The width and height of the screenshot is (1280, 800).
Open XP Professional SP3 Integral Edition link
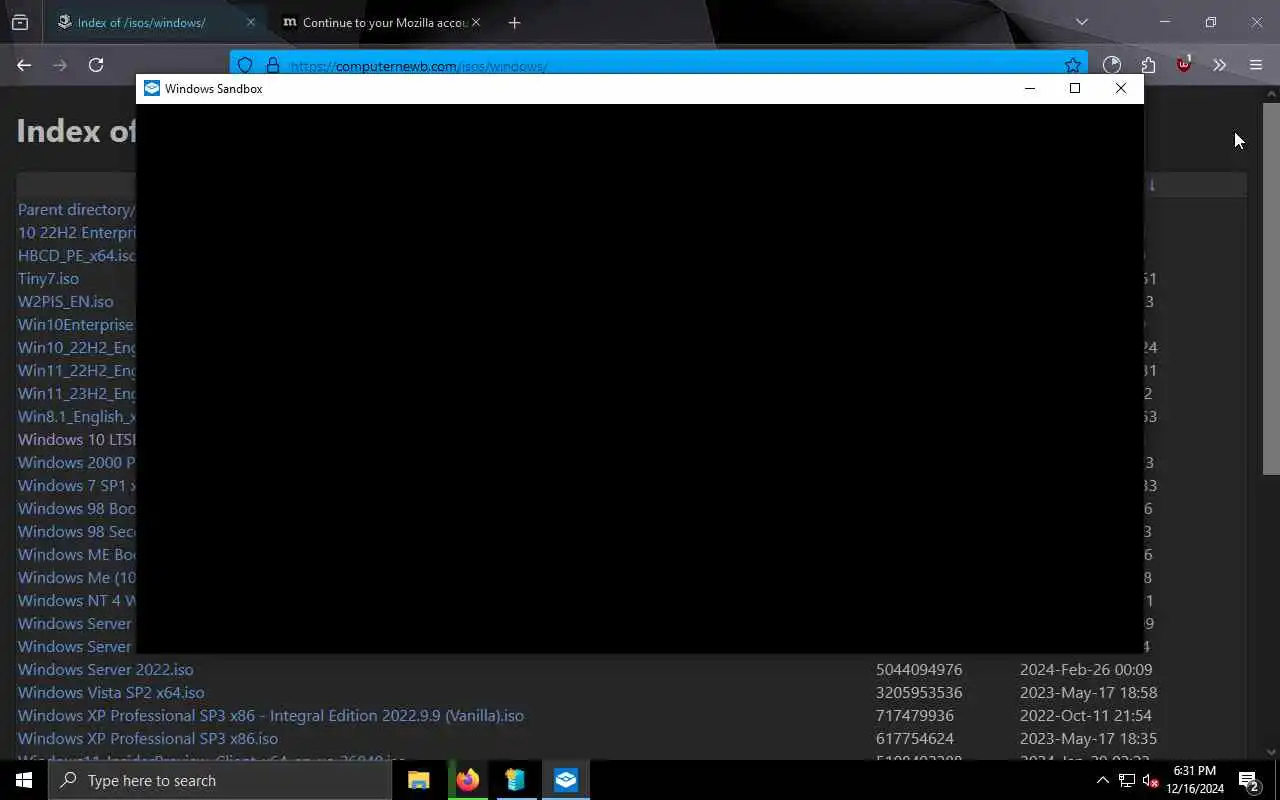(x=271, y=715)
